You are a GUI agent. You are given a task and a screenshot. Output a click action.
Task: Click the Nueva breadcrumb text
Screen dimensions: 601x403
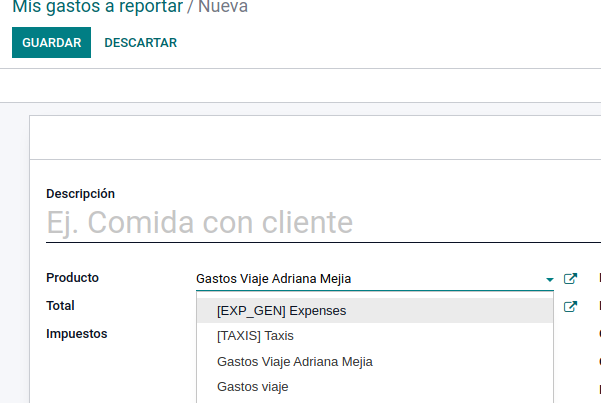coord(223,7)
